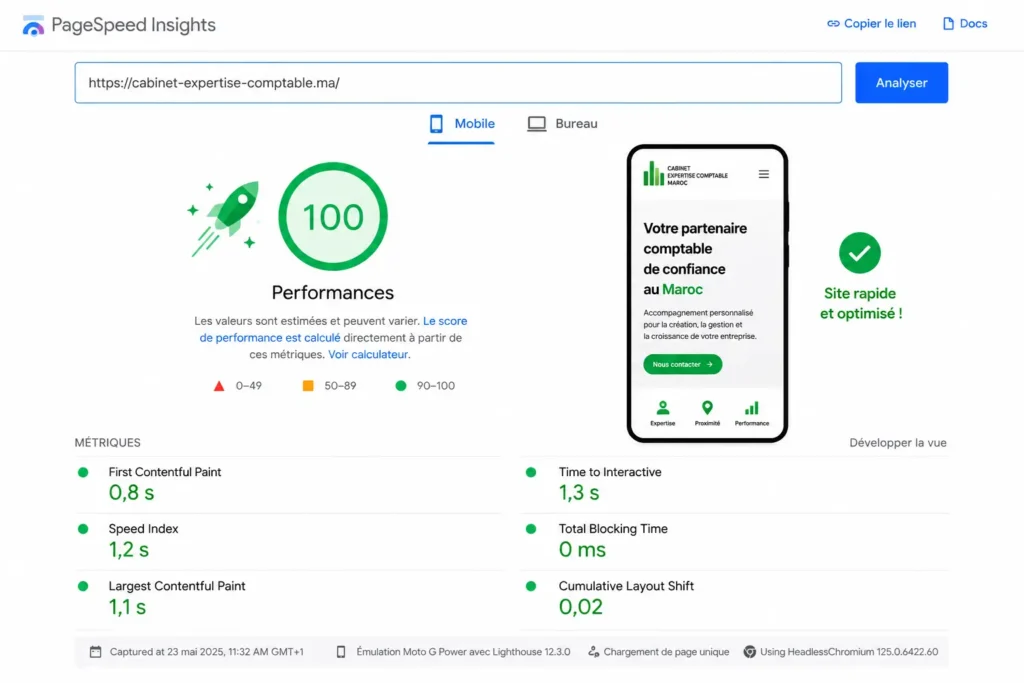This screenshot has width=1024, height=683.
Task: Click the 100 performance score gauge
Action: click(333, 217)
